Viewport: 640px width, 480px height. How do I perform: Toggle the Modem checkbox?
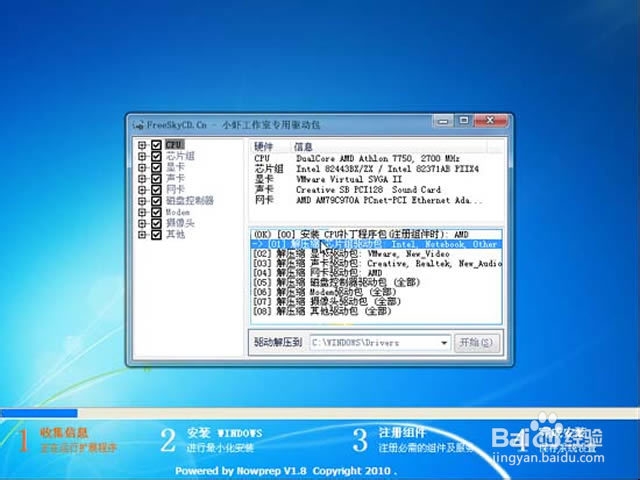[x=156, y=212]
